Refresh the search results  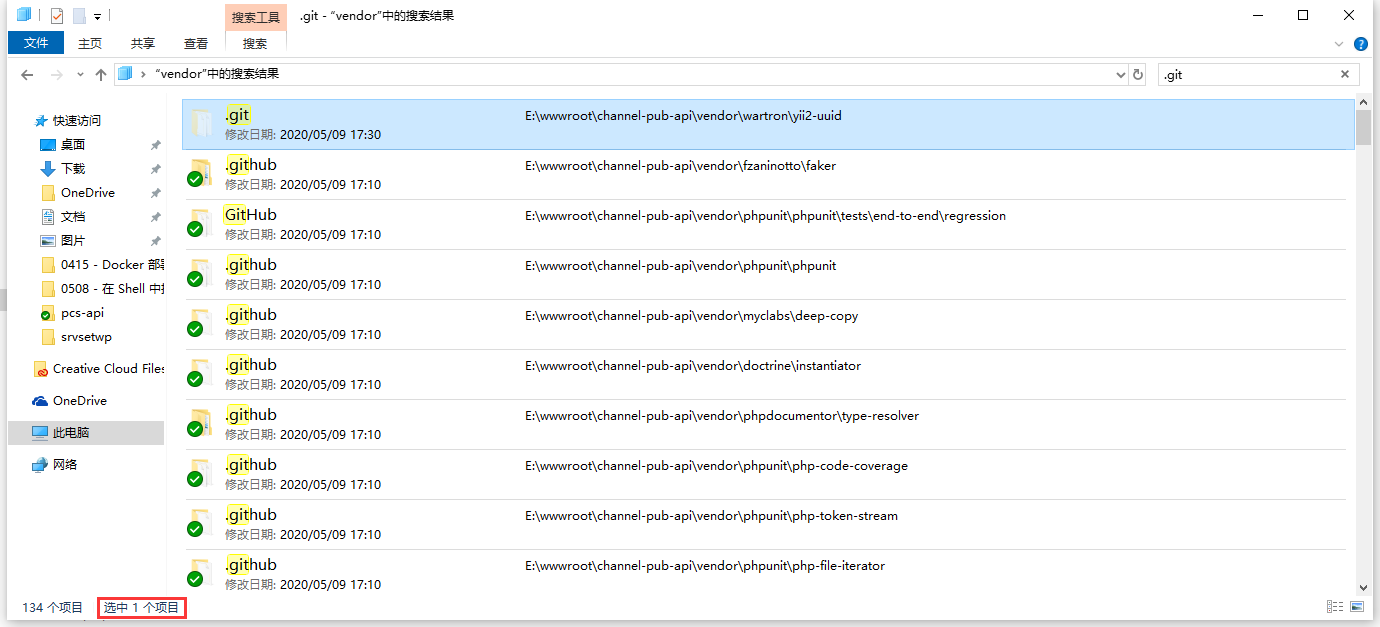(x=1137, y=75)
